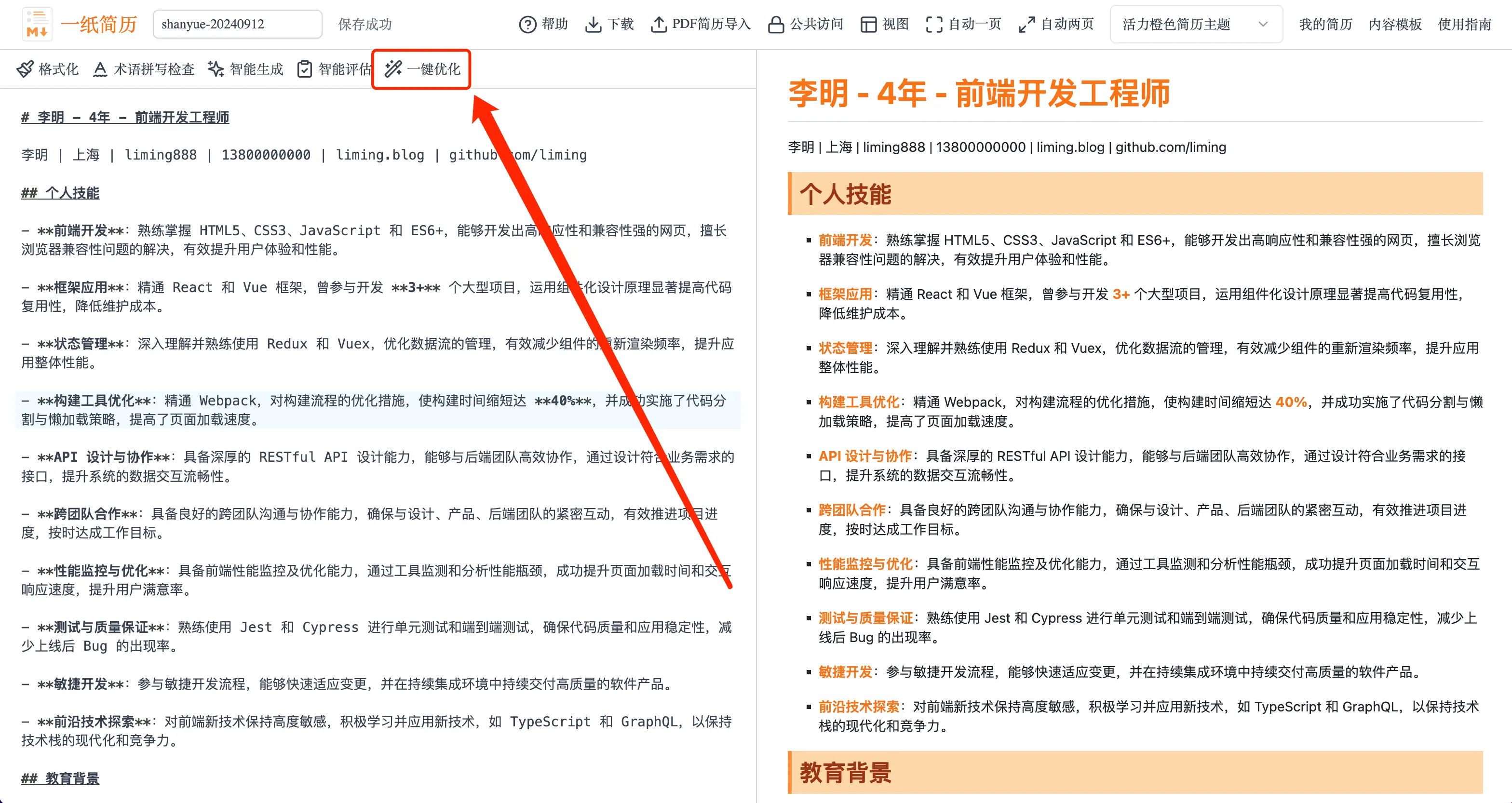Edit the resume name field shanyue-20240912
Viewport: 1512px width, 803px height.
tap(237, 24)
